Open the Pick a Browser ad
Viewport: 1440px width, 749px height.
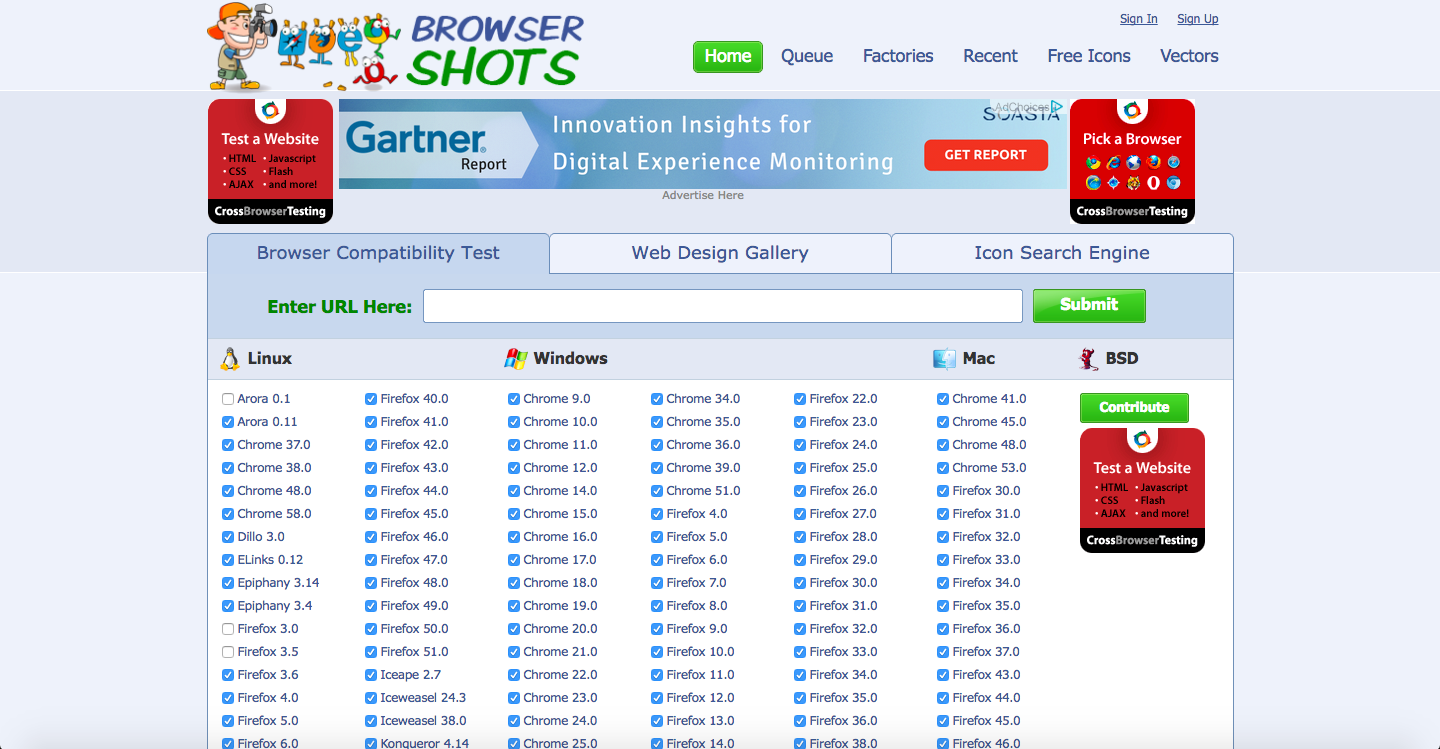pyautogui.click(x=1132, y=161)
